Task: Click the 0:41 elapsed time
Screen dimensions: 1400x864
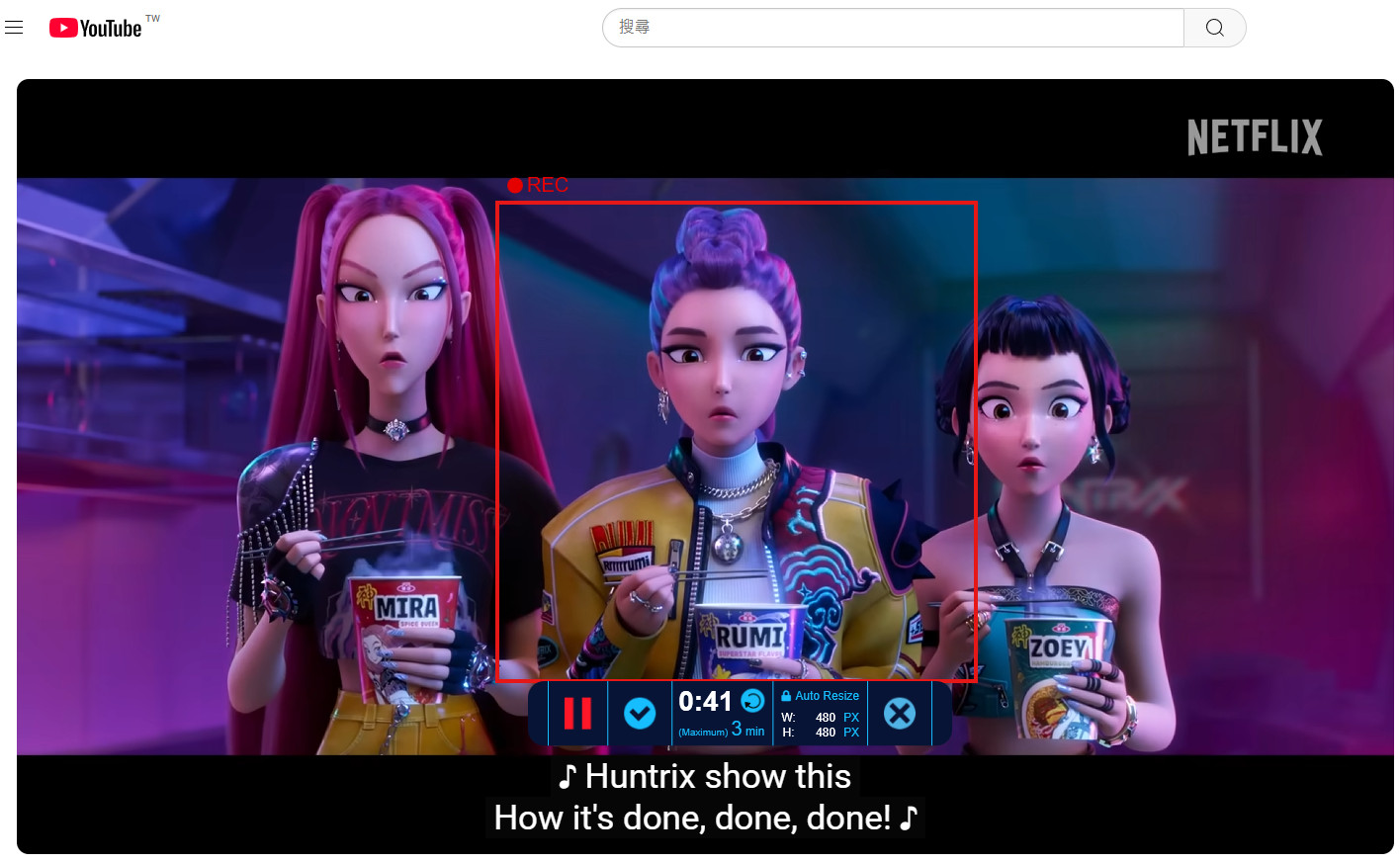Action: click(x=705, y=702)
